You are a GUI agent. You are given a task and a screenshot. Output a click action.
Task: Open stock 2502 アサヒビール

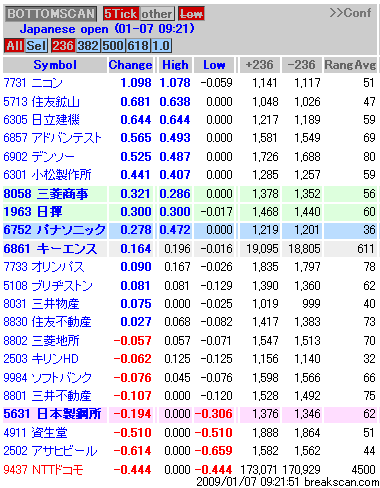click(x=50, y=451)
